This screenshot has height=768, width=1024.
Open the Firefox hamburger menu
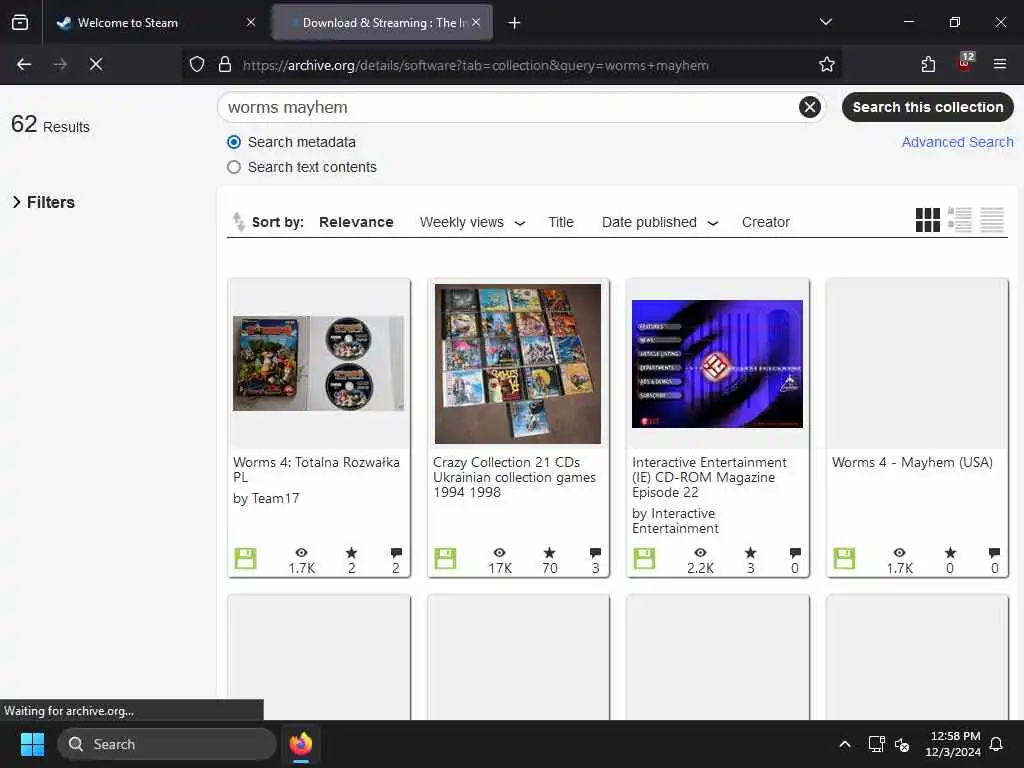coord(999,64)
